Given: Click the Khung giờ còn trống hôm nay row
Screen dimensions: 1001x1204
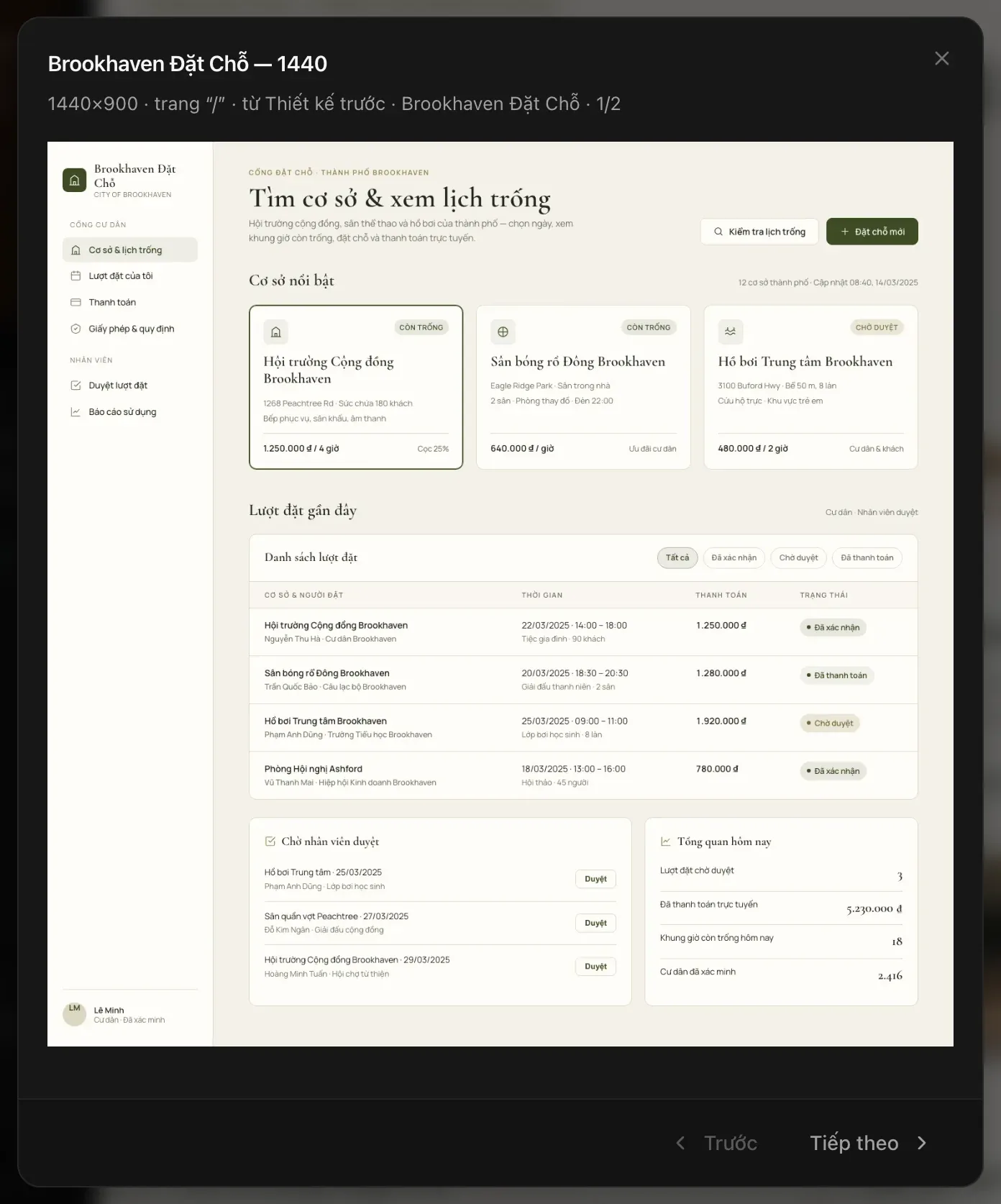Looking at the screenshot, I should click(781, 941).
